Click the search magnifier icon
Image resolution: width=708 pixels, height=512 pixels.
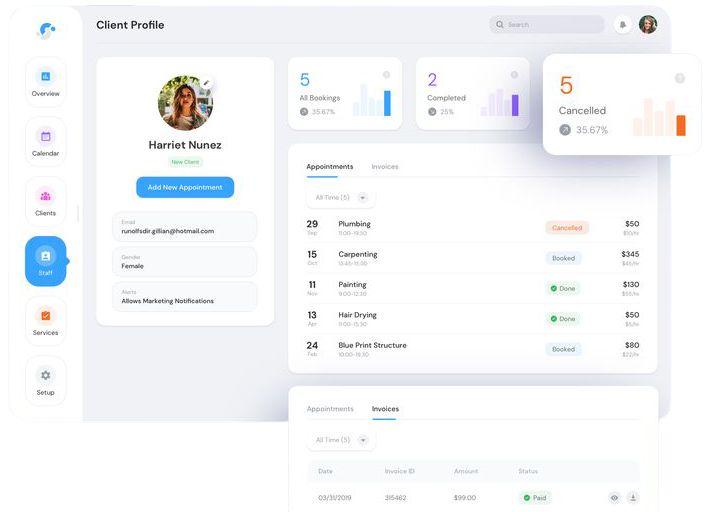pos(500,24)
